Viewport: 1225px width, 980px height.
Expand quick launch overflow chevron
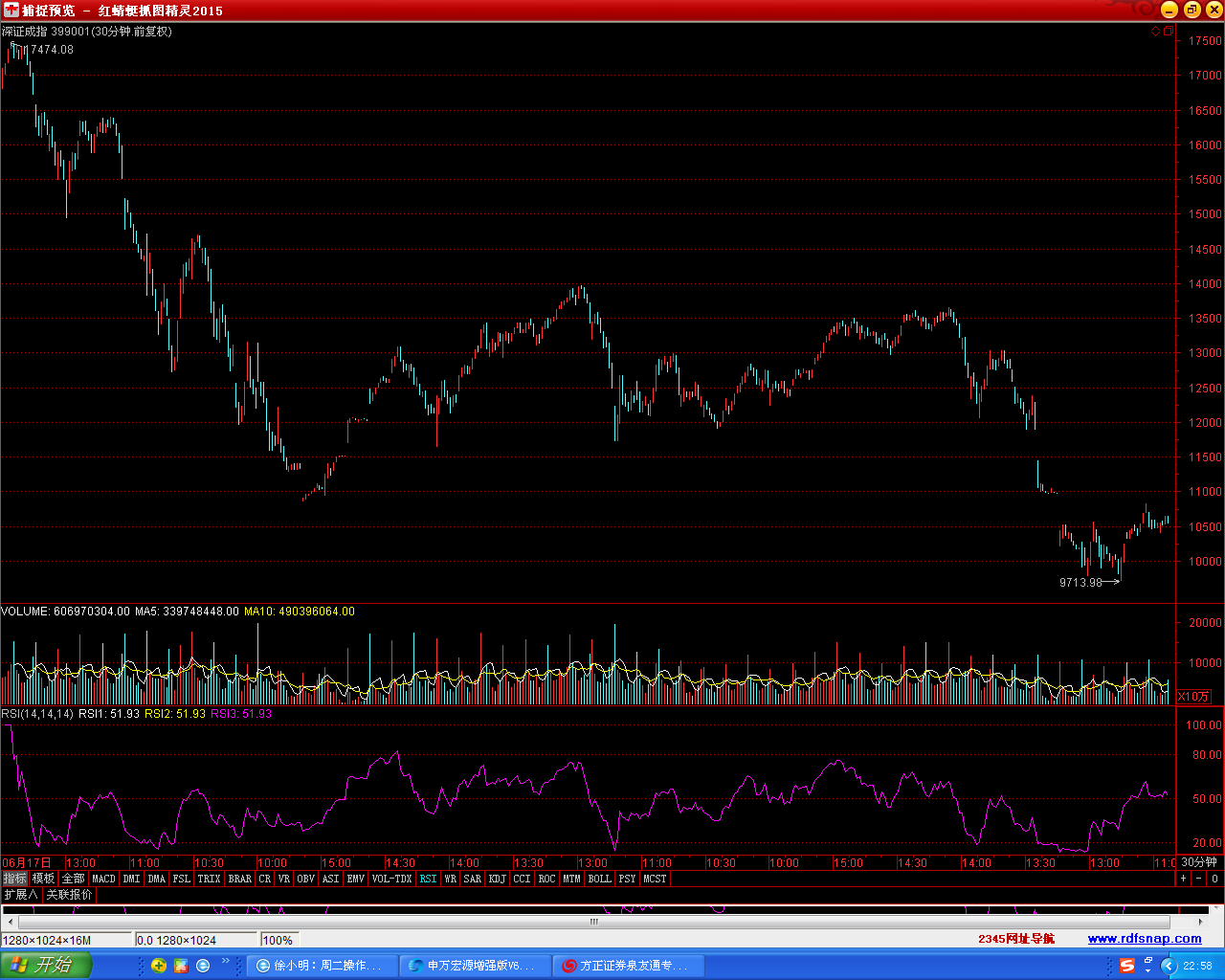[227, 961]
